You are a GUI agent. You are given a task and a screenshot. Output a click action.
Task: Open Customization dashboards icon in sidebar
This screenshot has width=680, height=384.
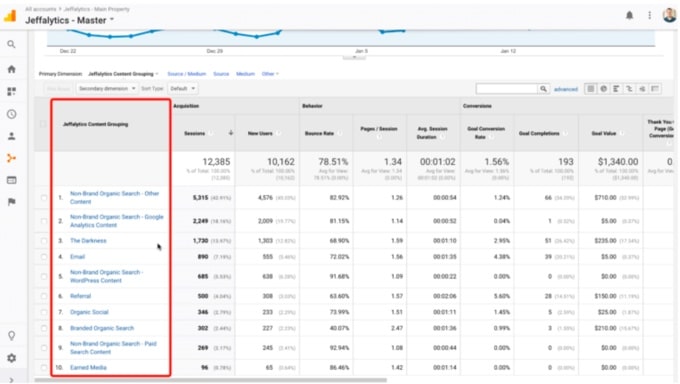tap(12, 91)
